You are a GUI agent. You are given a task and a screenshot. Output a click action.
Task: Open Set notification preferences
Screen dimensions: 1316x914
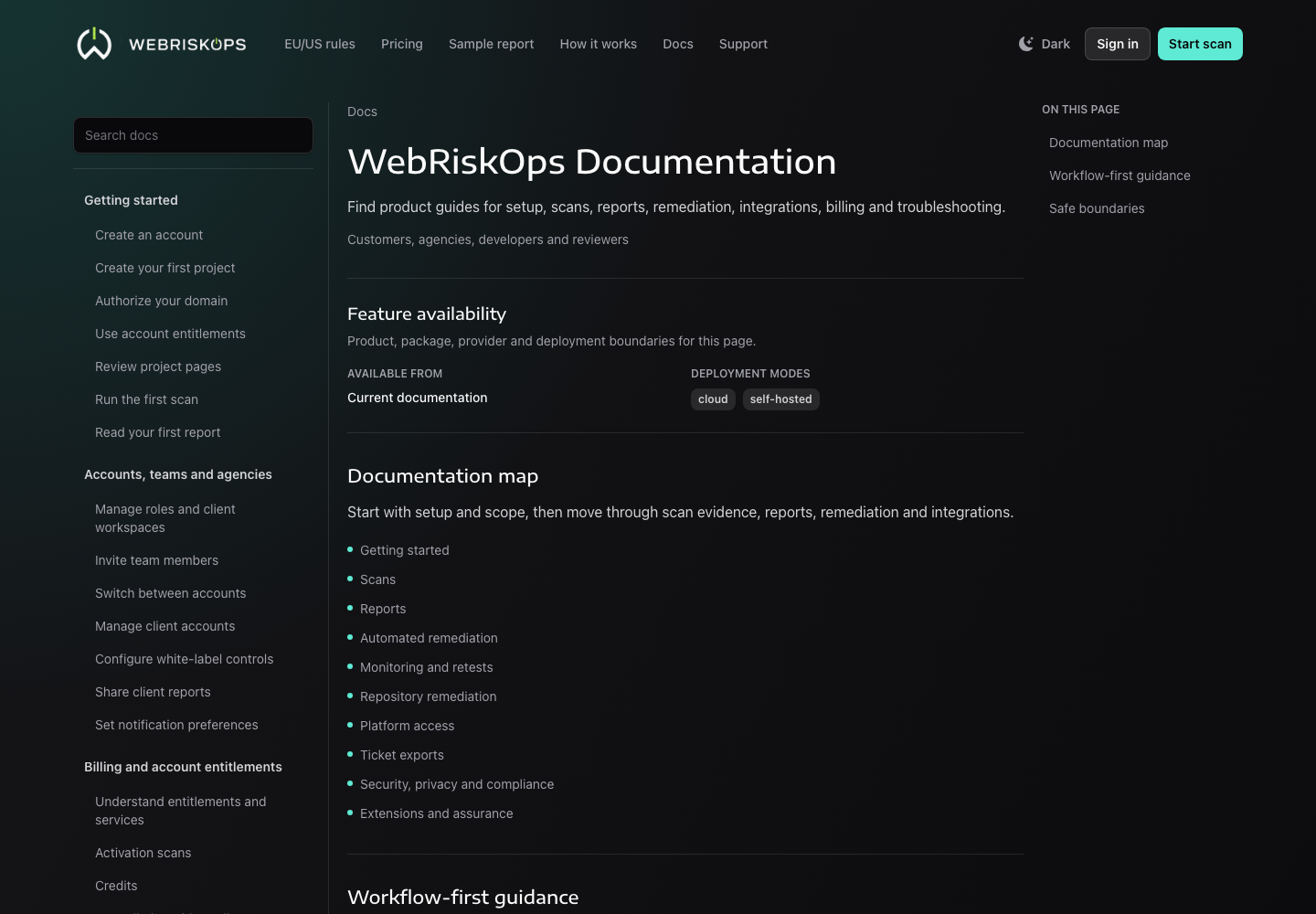(x=176, y=725)
